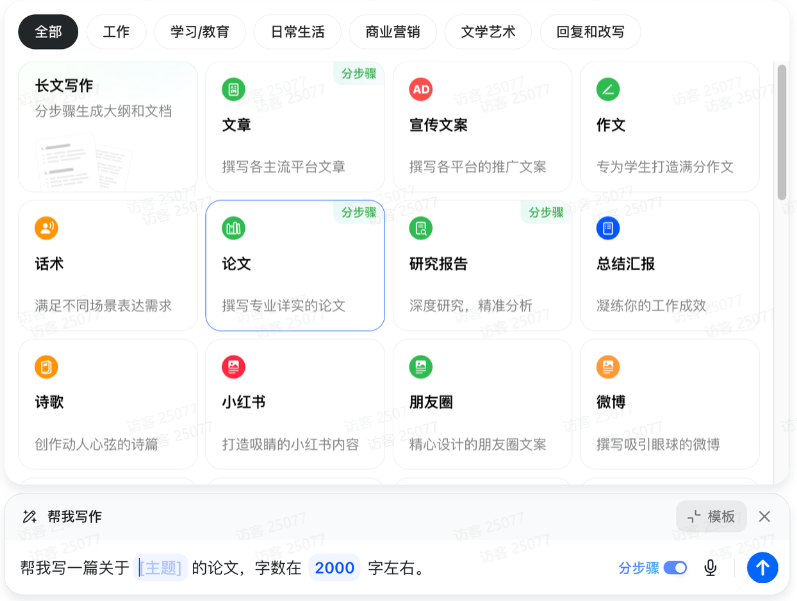The height and width of the screenshot is (601, 797).
Task: Click the red AD 宣传文案 icon
Action: [421, 89]
